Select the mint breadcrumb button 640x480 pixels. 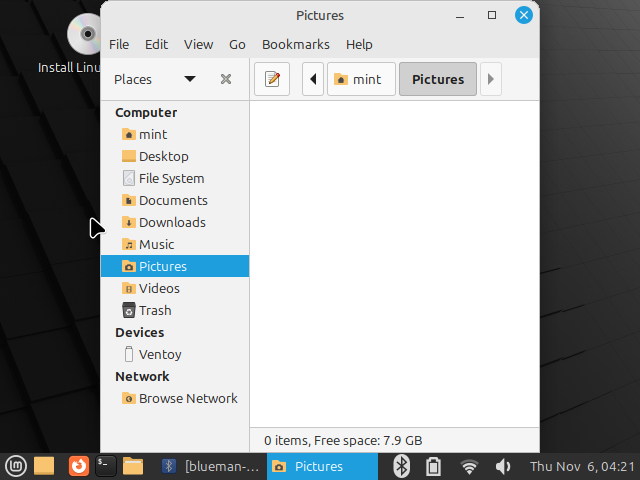click(x=357, y=79)
